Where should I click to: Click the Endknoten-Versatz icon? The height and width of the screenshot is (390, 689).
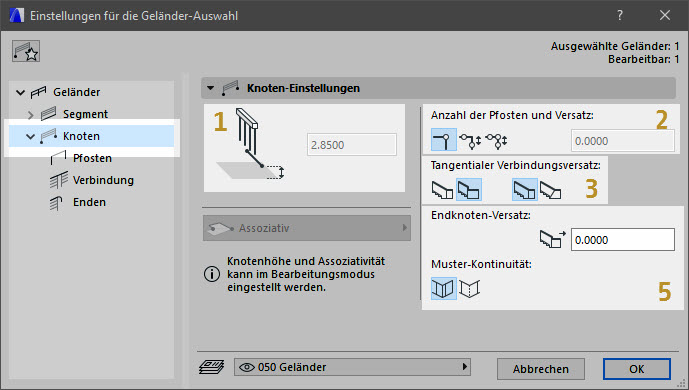[x=552, y=239]
